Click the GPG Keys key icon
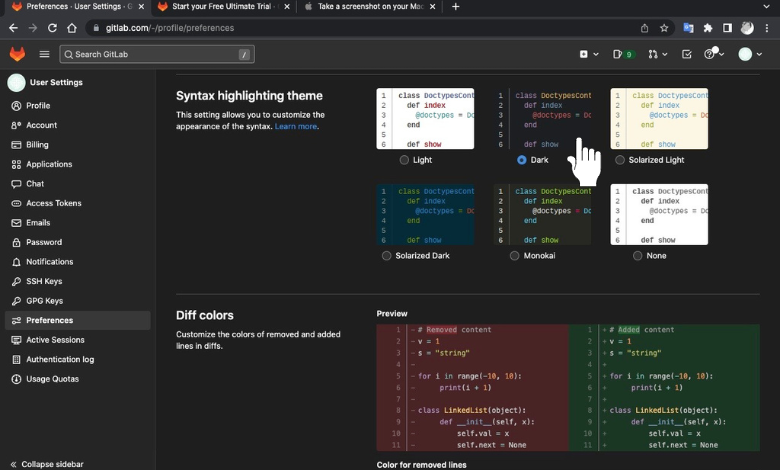Image resolution: width=780 pixels, height=470 pixels. pyautogui.click(x=16, y=301)
